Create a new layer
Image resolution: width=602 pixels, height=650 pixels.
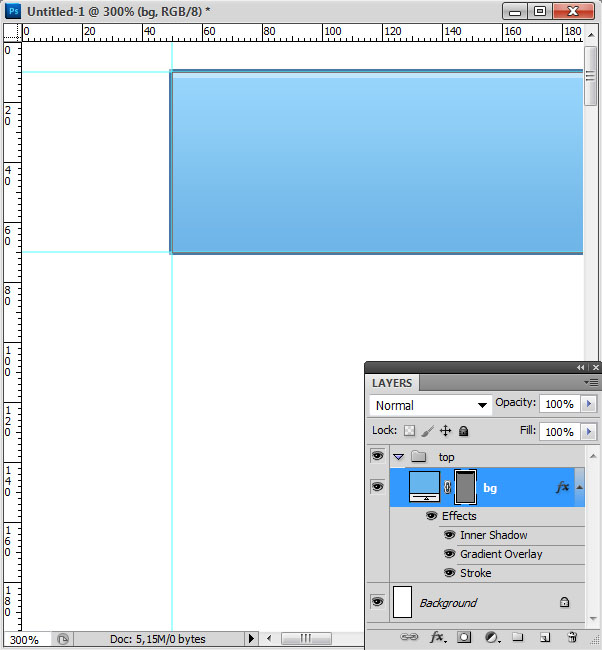pyautogui.click(x=545, y=637)
